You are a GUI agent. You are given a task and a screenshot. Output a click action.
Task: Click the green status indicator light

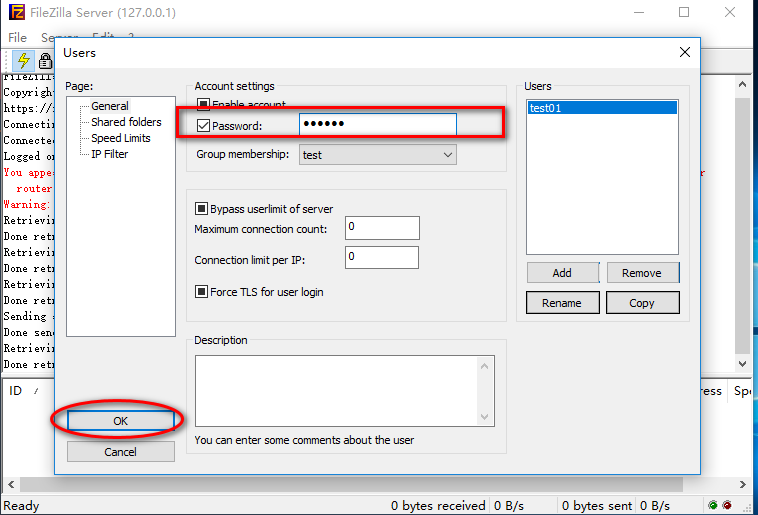pos(713,505)
